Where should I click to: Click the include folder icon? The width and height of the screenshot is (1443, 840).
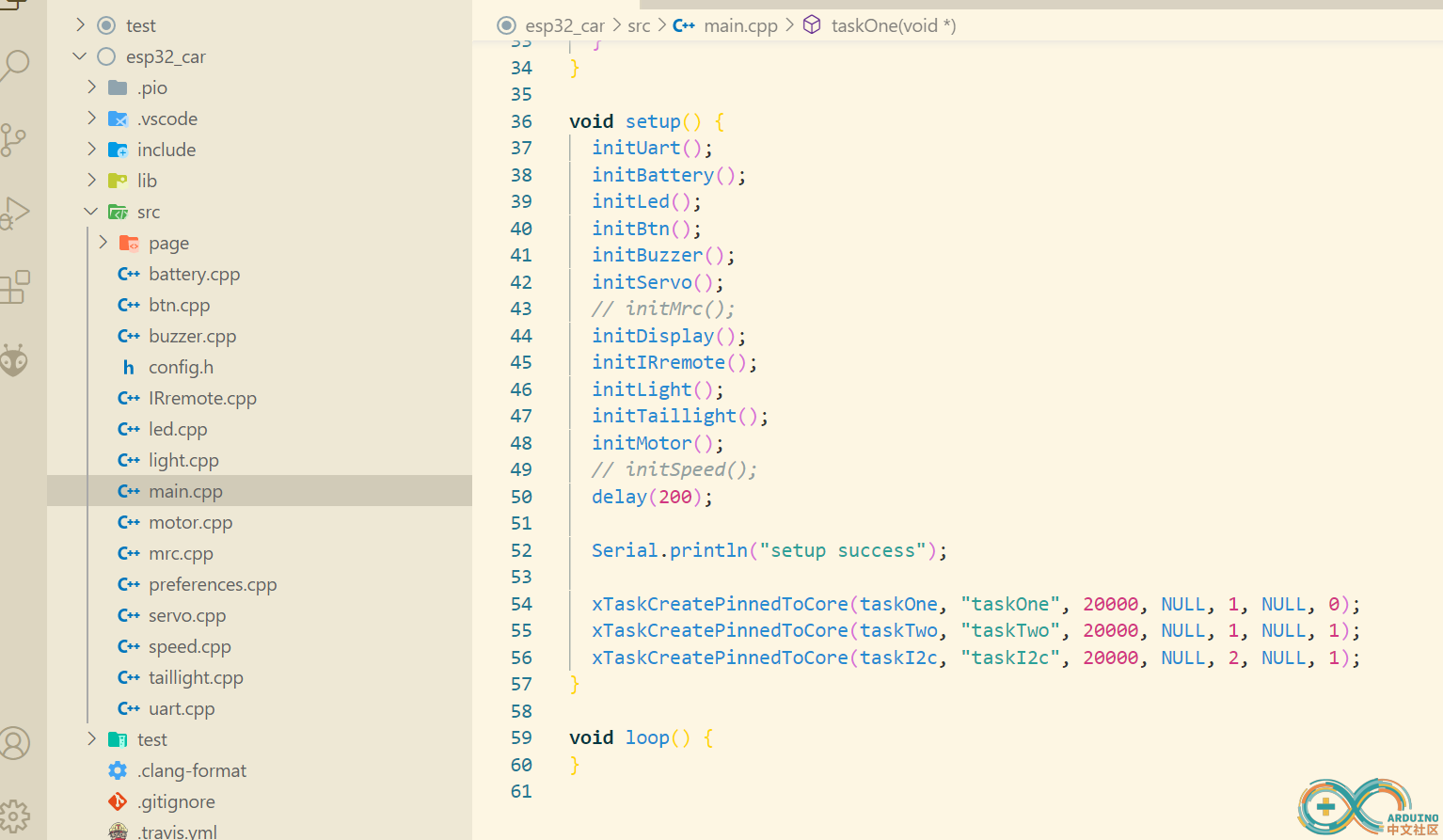coord(118,150)
